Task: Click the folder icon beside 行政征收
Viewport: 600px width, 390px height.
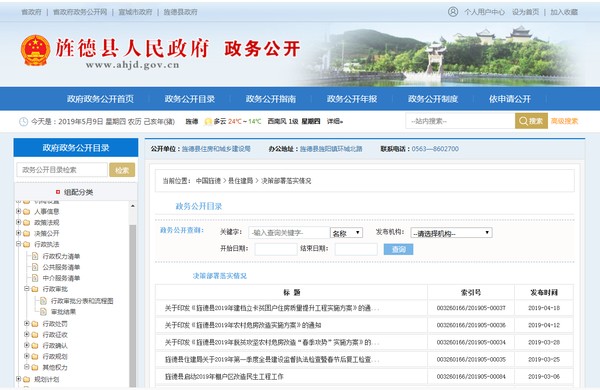Action: (35, 335)
